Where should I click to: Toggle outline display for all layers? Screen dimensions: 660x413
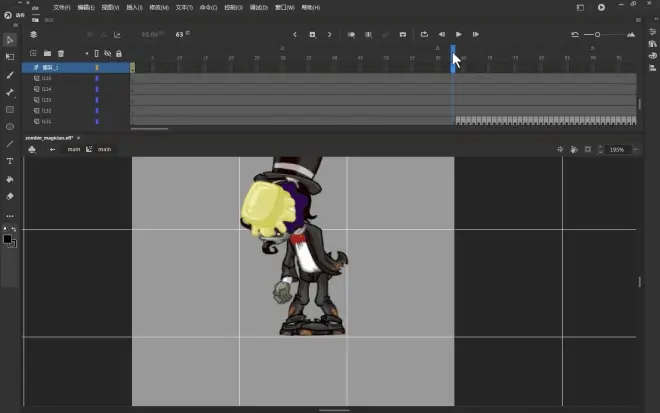(x=96, y=53)
